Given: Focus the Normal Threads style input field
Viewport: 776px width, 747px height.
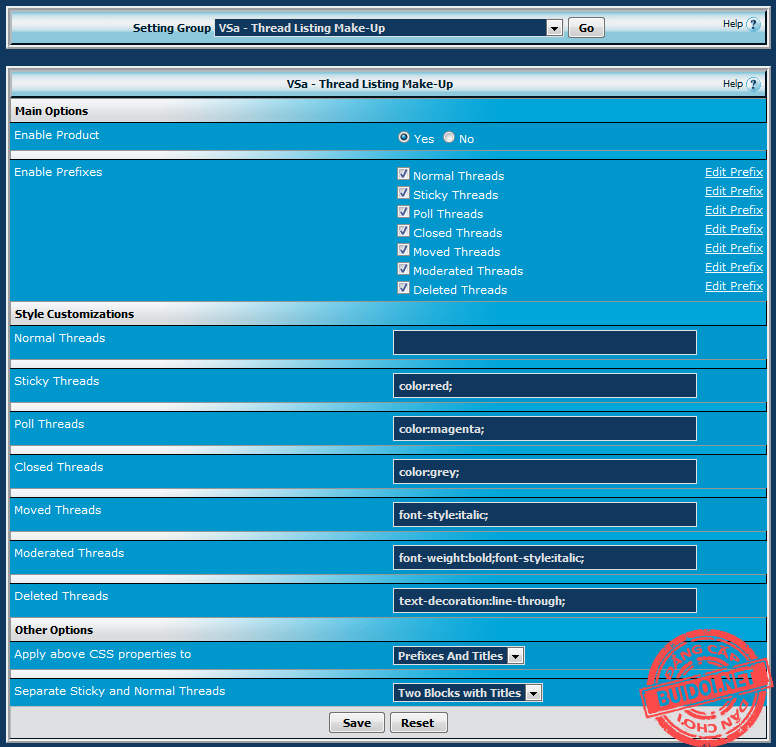Looking at the screenshot, I should click(544, 343).
